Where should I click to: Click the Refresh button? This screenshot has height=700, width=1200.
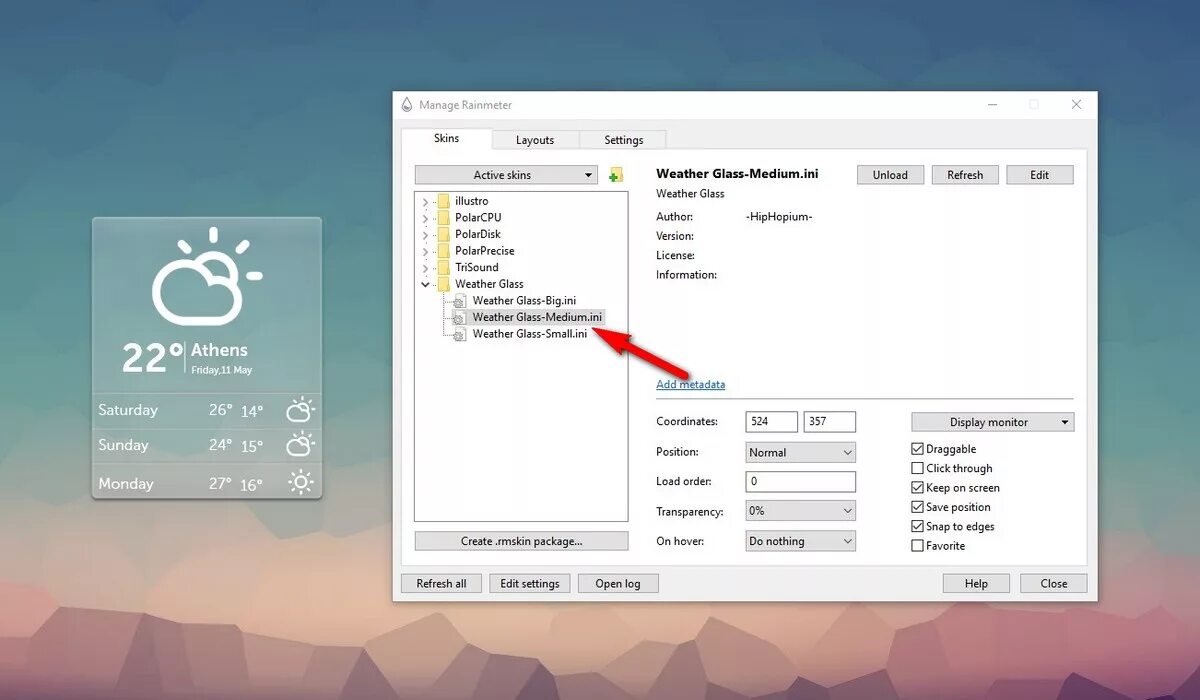[965, 175]
